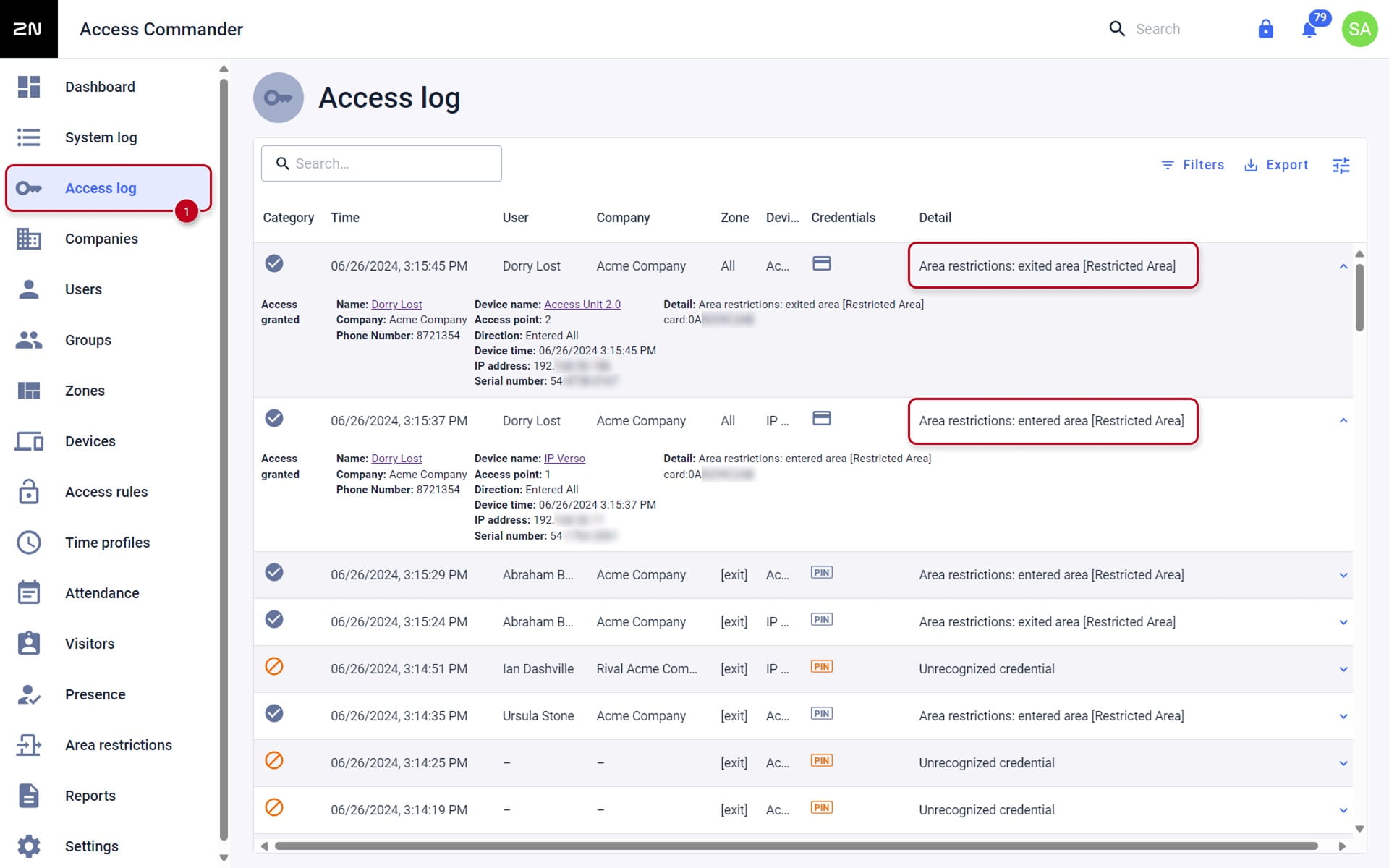Open the SA user avatar menu
This screenshot has height=868, width=1389.
(1359, 29)
